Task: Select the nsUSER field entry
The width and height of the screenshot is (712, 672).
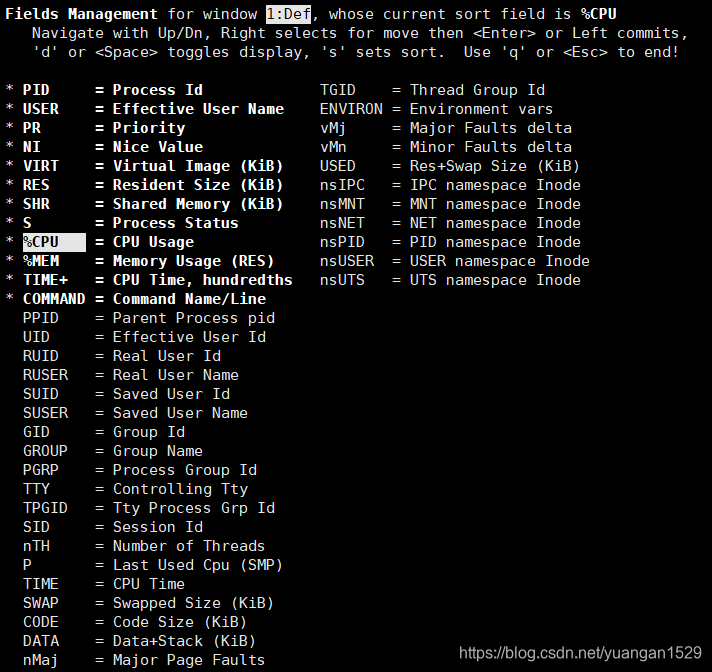Action: tap(455, 261)
